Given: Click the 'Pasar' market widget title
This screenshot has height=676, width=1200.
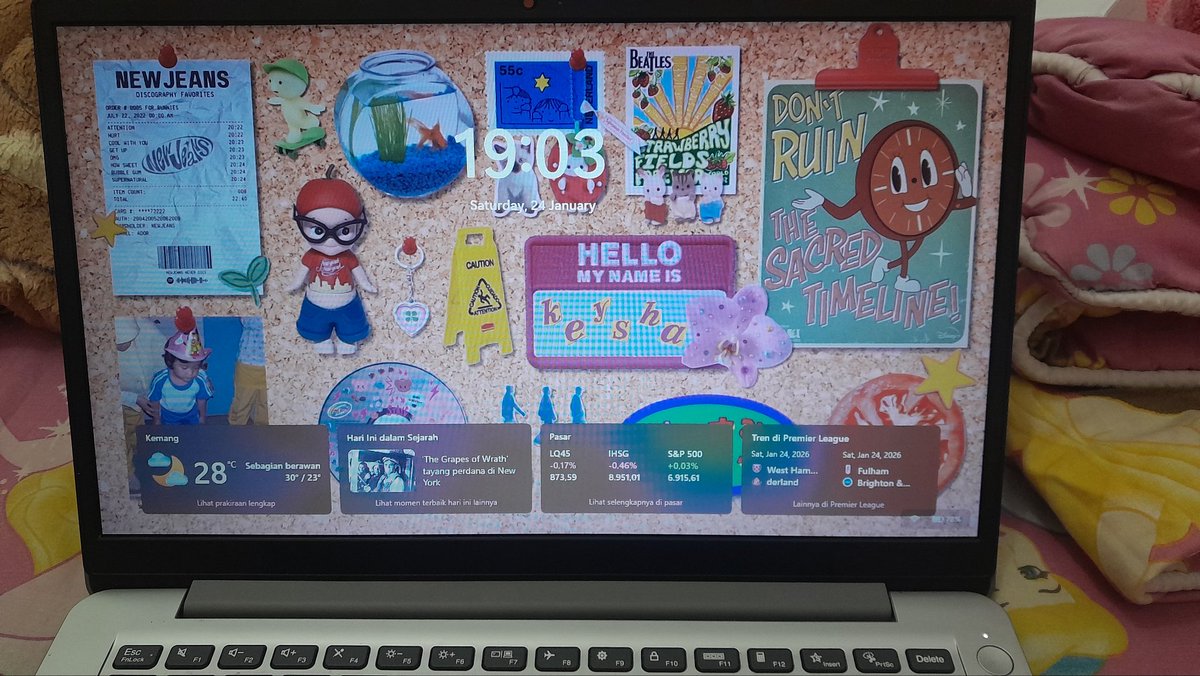Looking at the screenshot, I should pyautogui.click(x=560, y=438).
